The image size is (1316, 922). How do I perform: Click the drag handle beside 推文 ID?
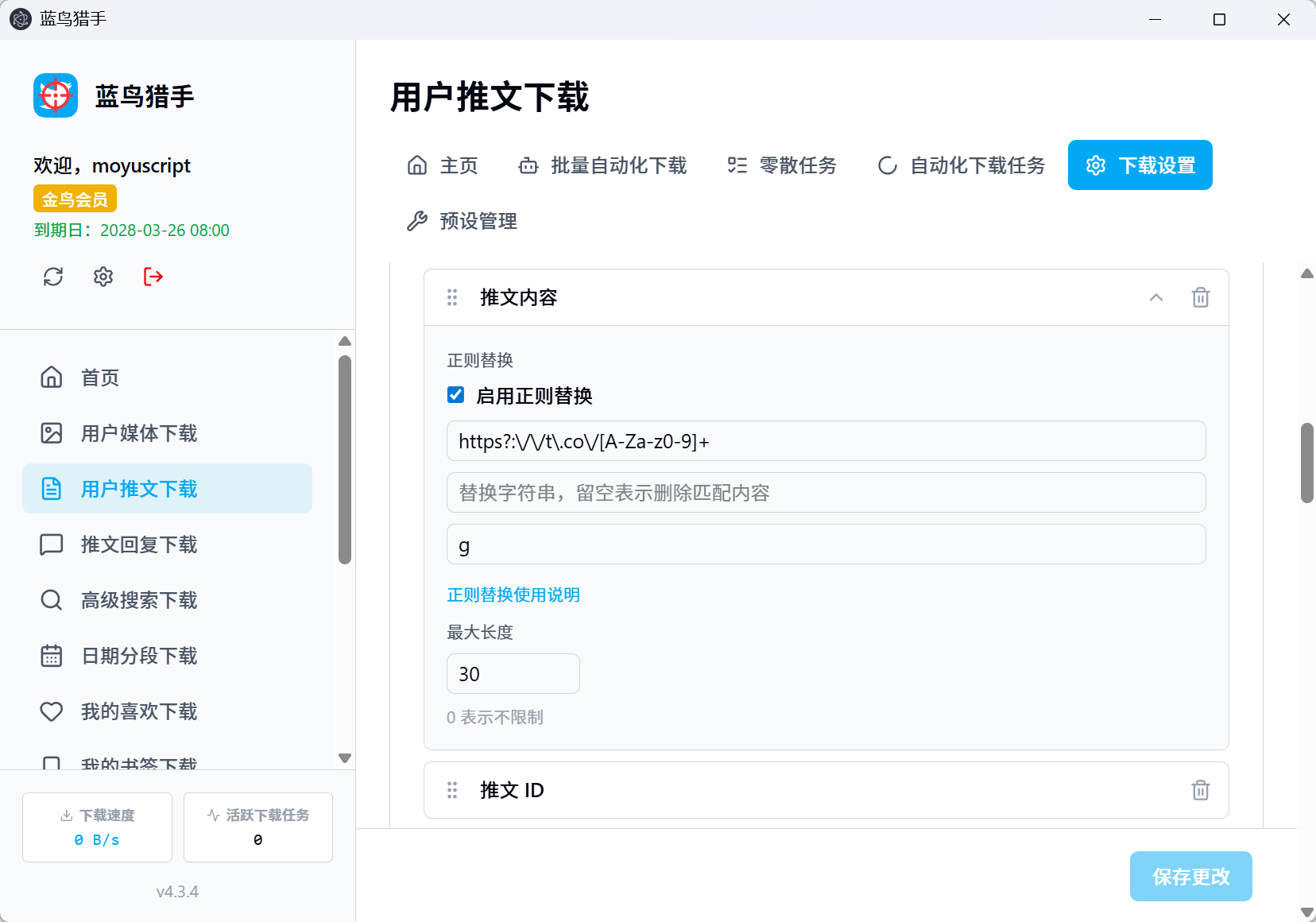pyautogui.click(x=452, y=790)
